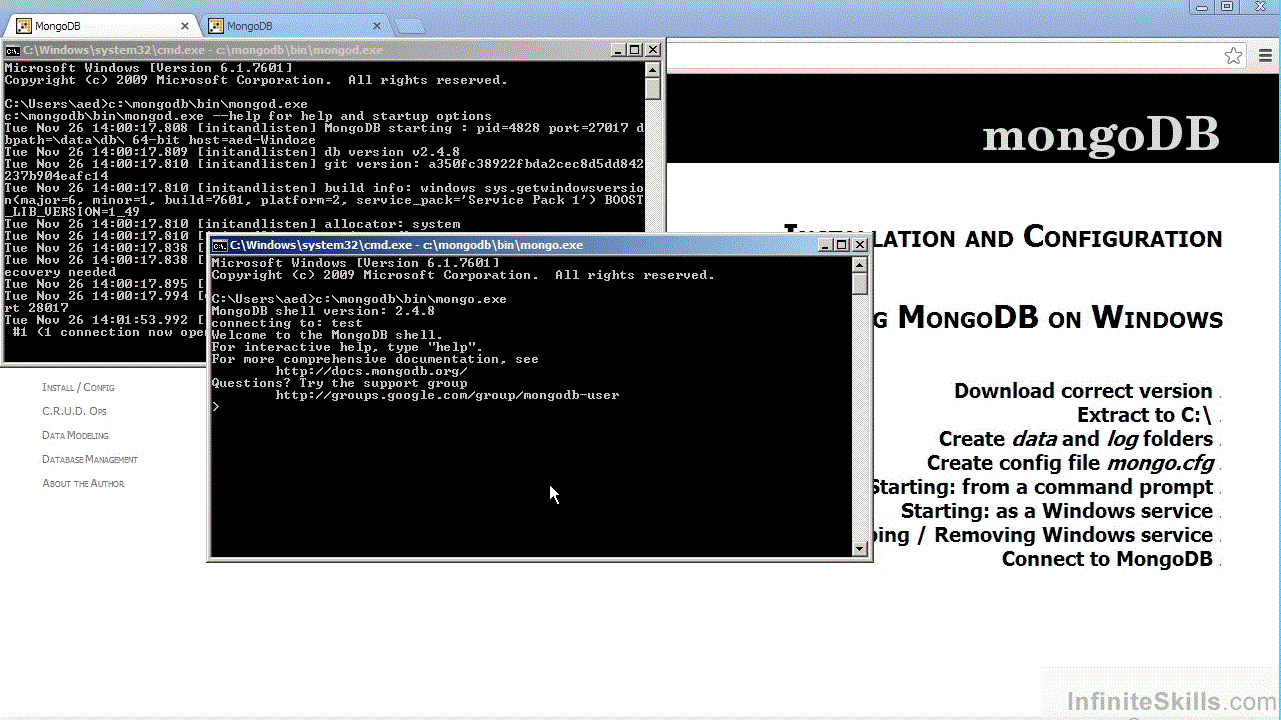Maximize the Chrome browser window
Screen dimensions: 1281x720
(x=1228, y=7)
